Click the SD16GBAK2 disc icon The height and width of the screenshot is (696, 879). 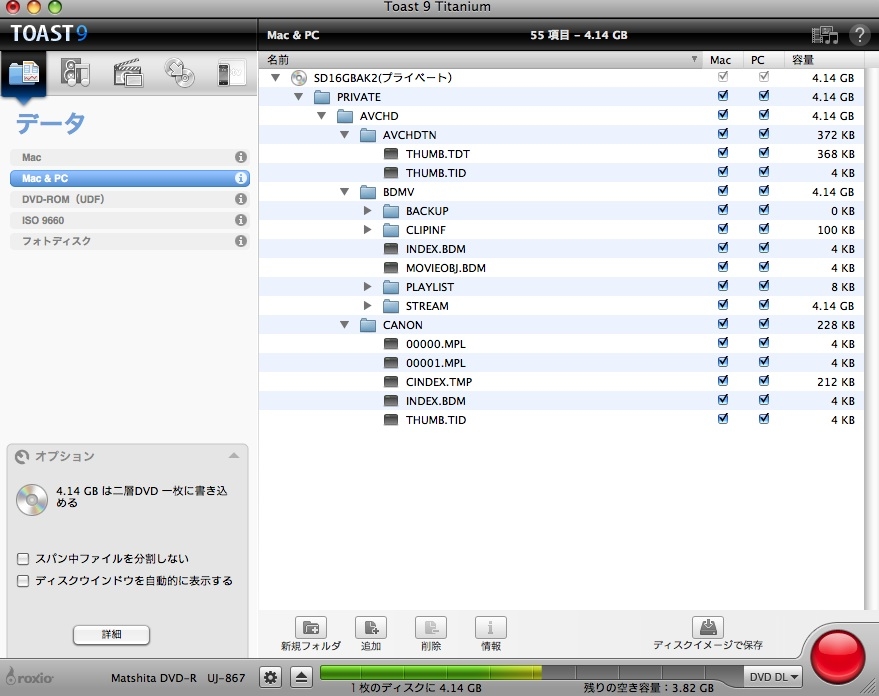coord(299,78)
